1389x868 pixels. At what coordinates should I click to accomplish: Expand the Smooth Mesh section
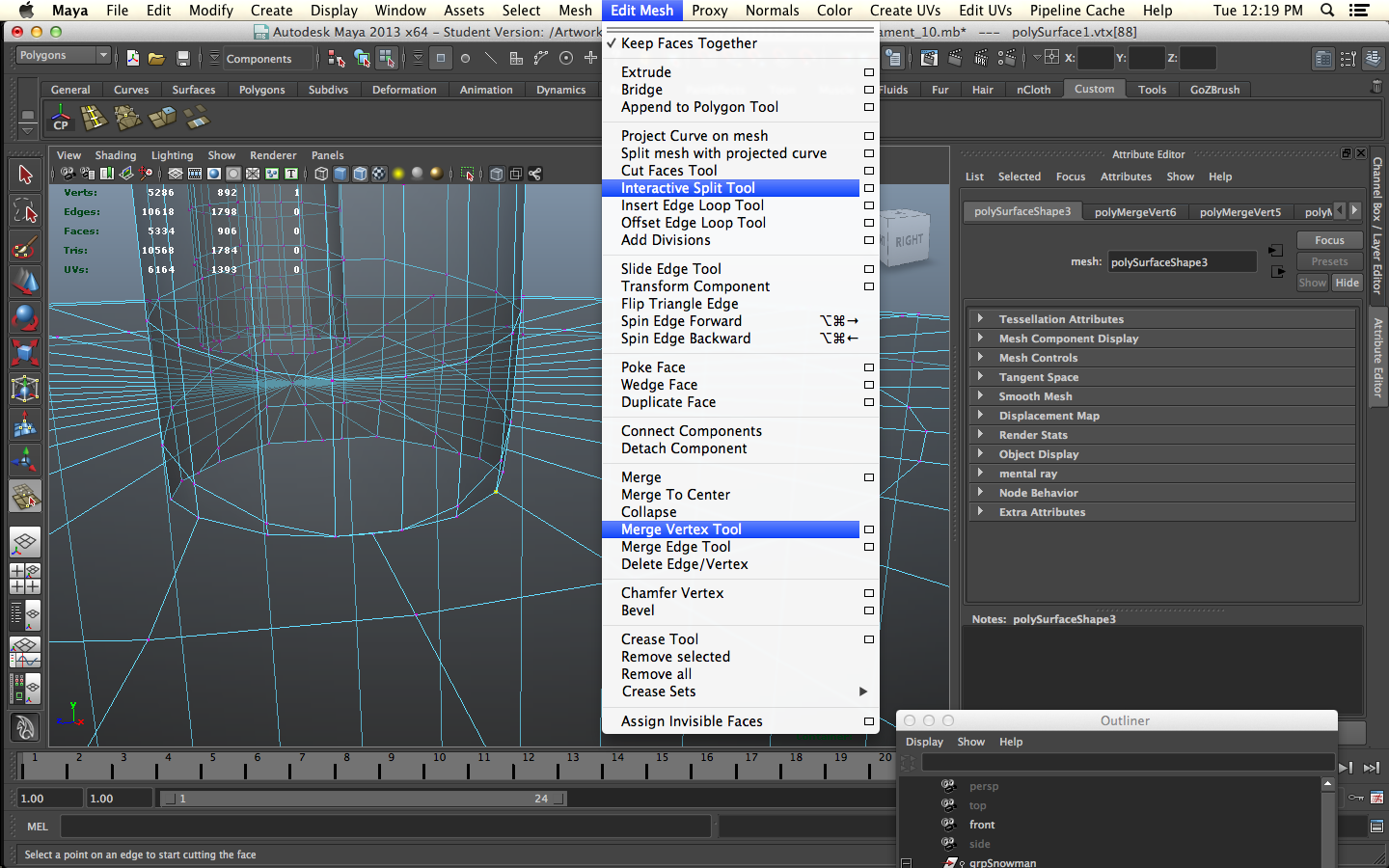coord(1161,396)
